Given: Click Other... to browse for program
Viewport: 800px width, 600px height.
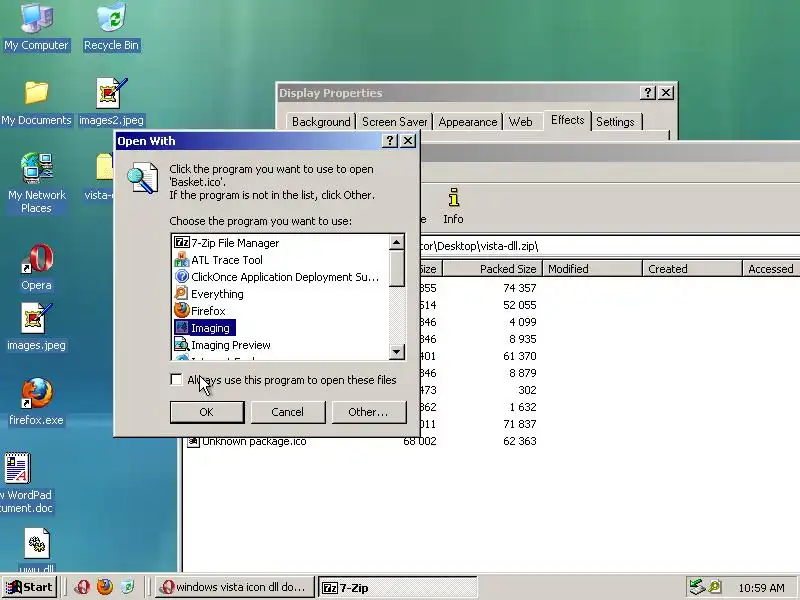Looking at the screenshot, I should (x=368, y=412).
